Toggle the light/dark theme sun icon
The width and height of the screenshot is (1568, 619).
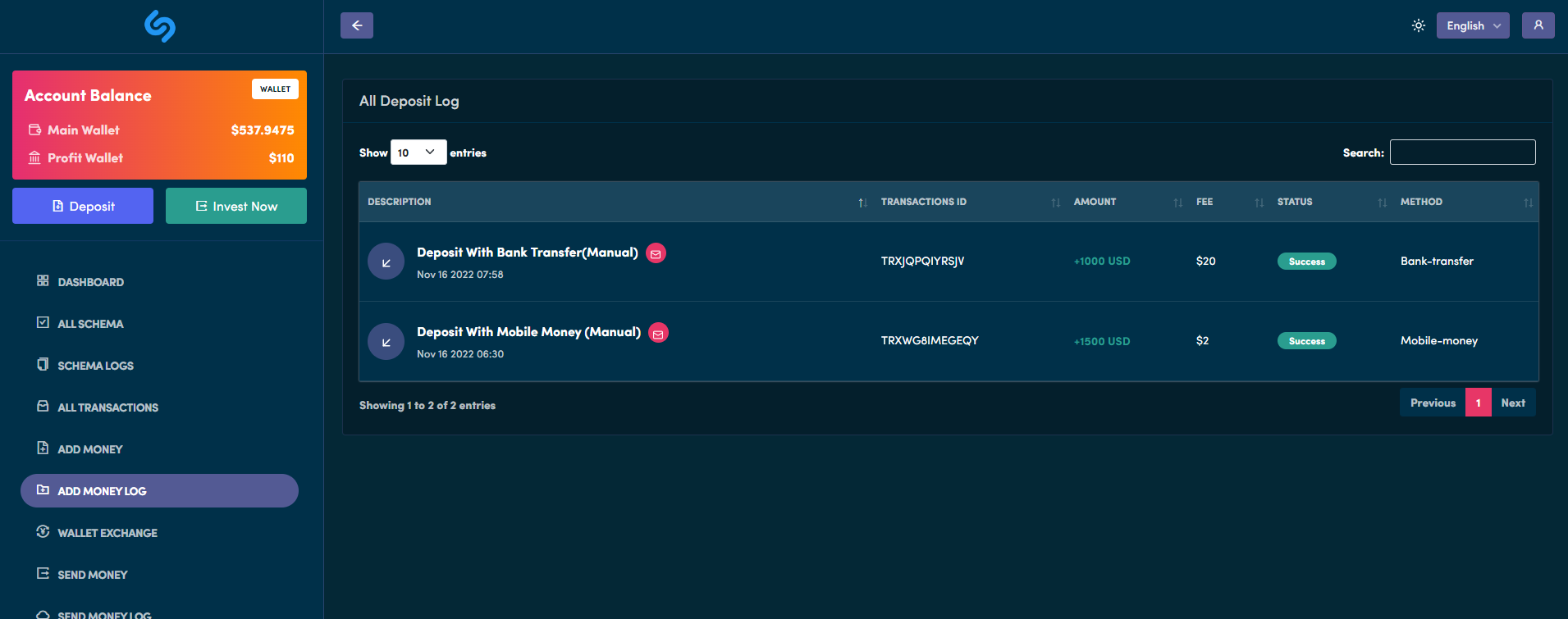[1419, 25]
